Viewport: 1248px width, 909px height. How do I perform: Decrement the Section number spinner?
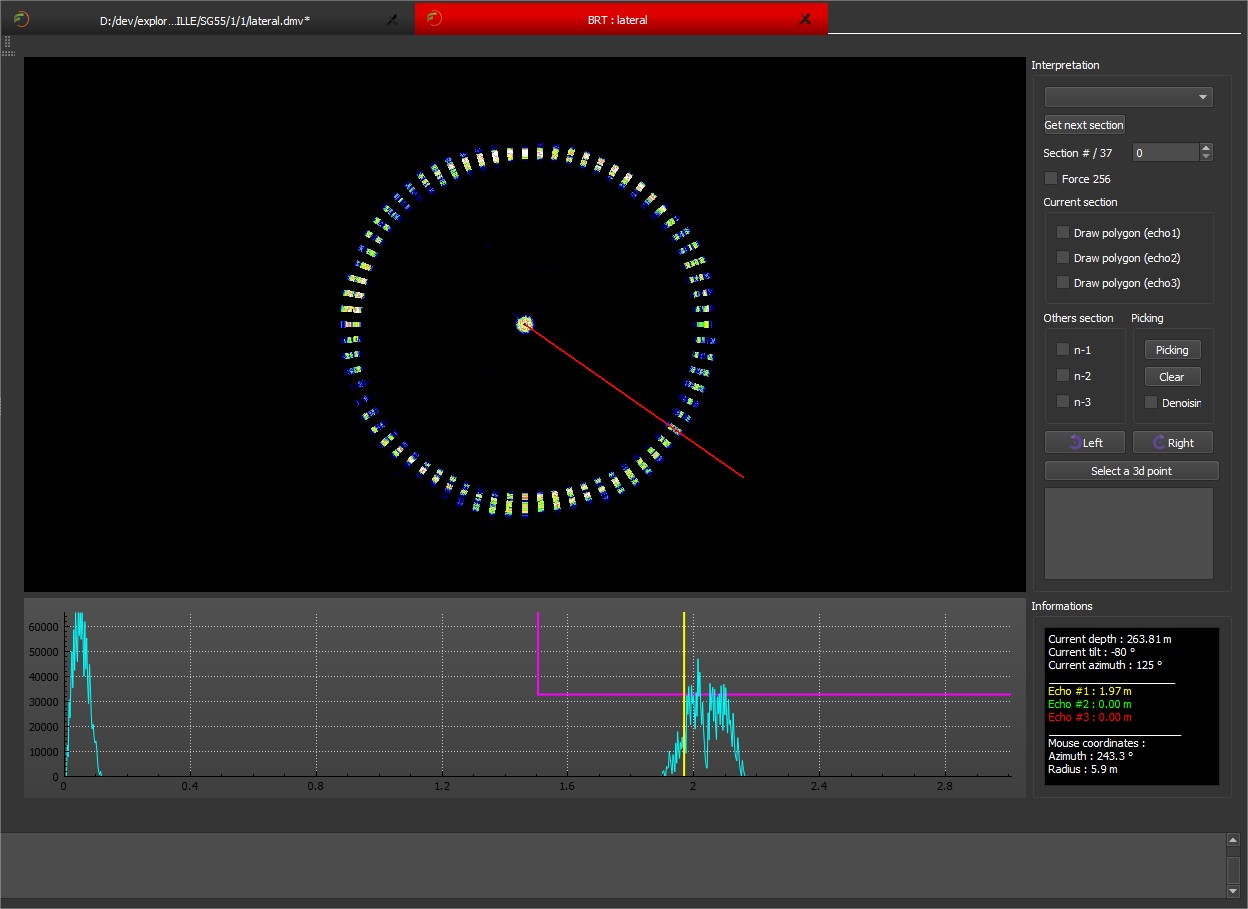1206,157
